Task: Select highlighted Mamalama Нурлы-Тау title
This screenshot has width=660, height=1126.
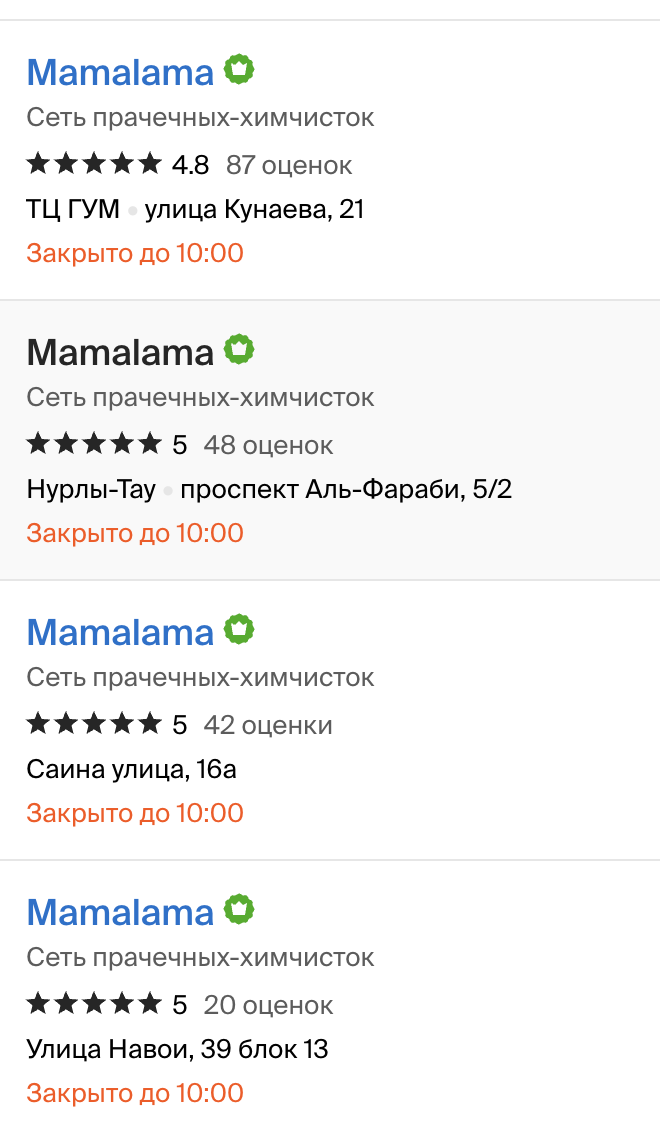Action: [120, 352]
